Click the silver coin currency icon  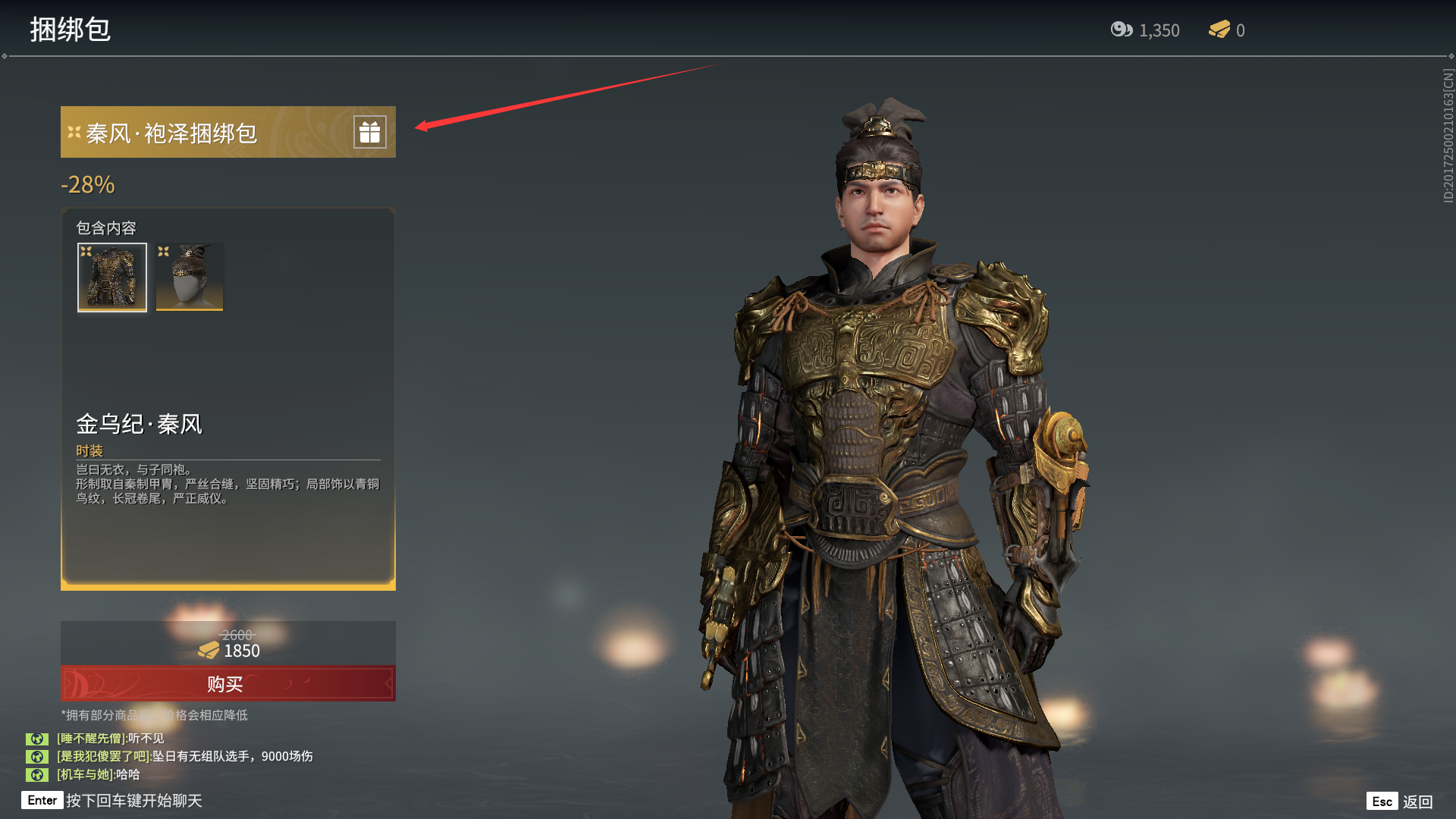1122,30
